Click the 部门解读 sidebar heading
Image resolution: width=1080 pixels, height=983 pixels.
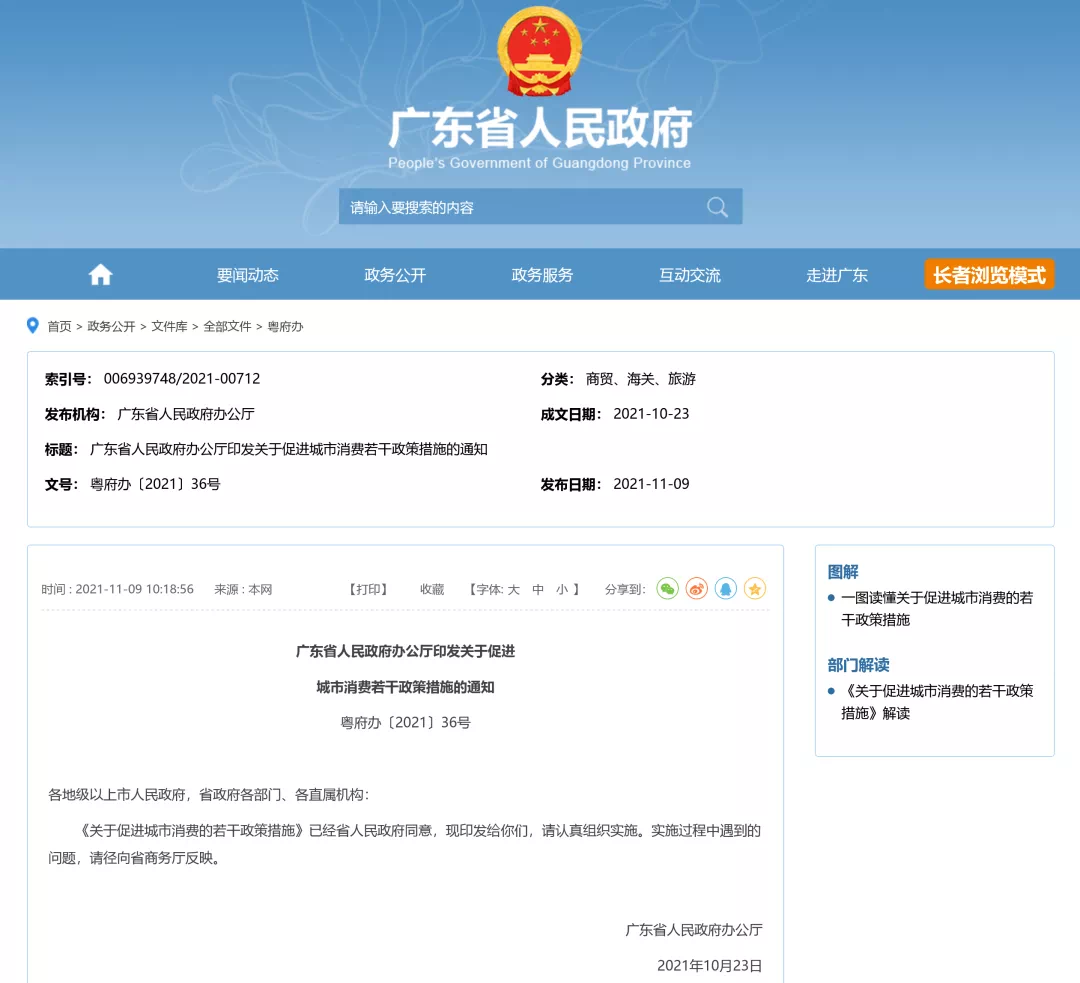click(x=858, y=665)
